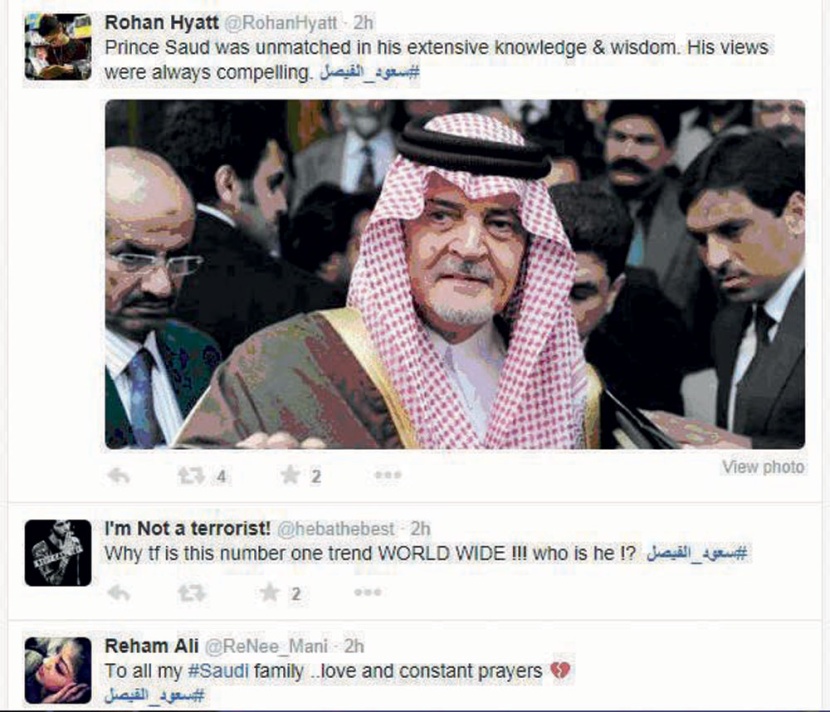Reply to Rohan Hyatt's tweet
This screenshot has height=712, width=830.
pos(119,476)
